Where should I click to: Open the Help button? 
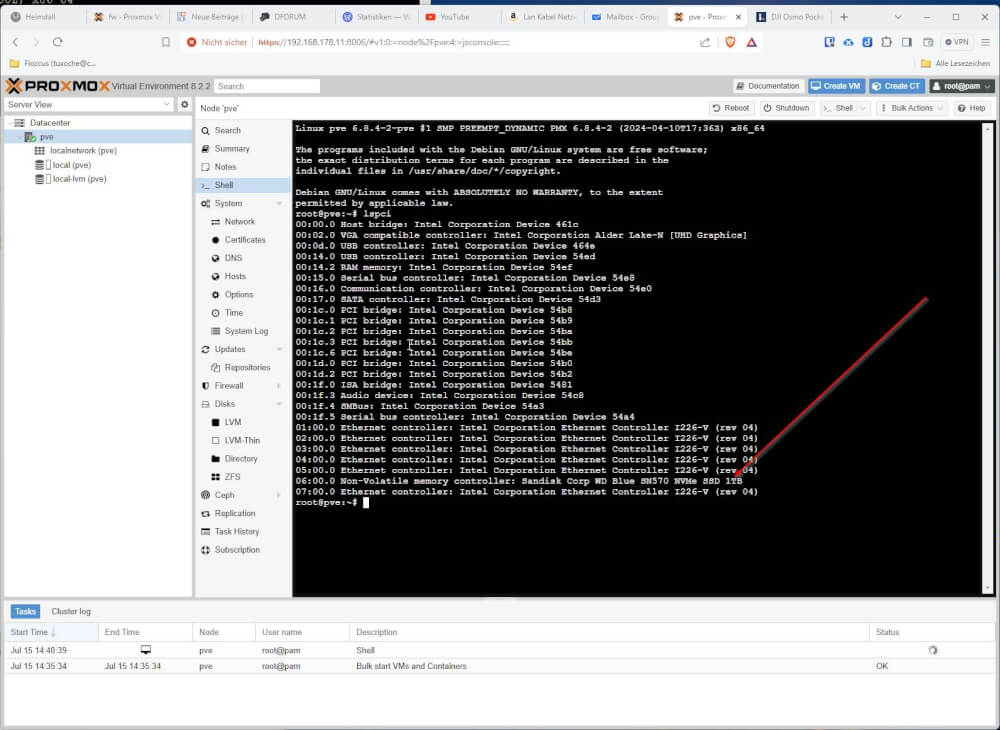pos(971,108)
